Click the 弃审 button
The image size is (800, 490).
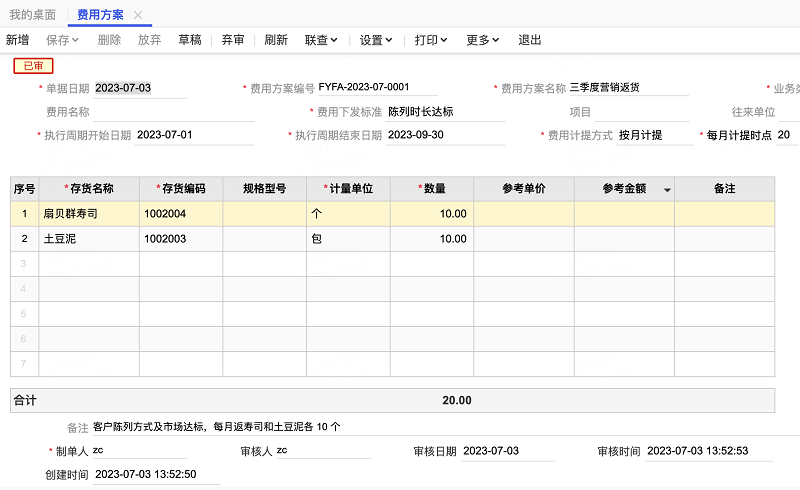click(x=232, y=40)
